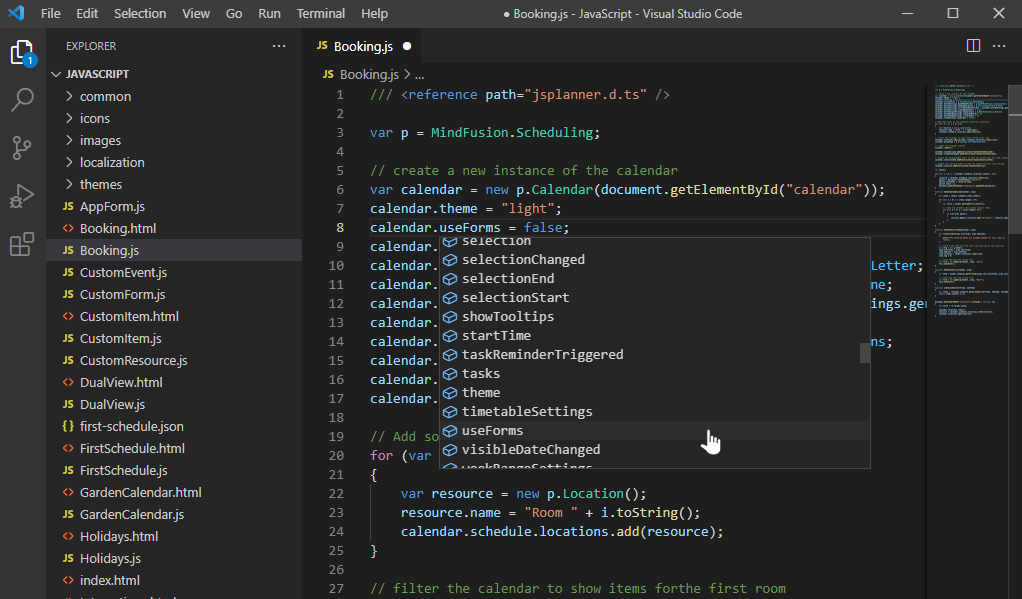Click JS icon on the Booking.js tab
The image size is (1022, 599).
pos(322,46)
